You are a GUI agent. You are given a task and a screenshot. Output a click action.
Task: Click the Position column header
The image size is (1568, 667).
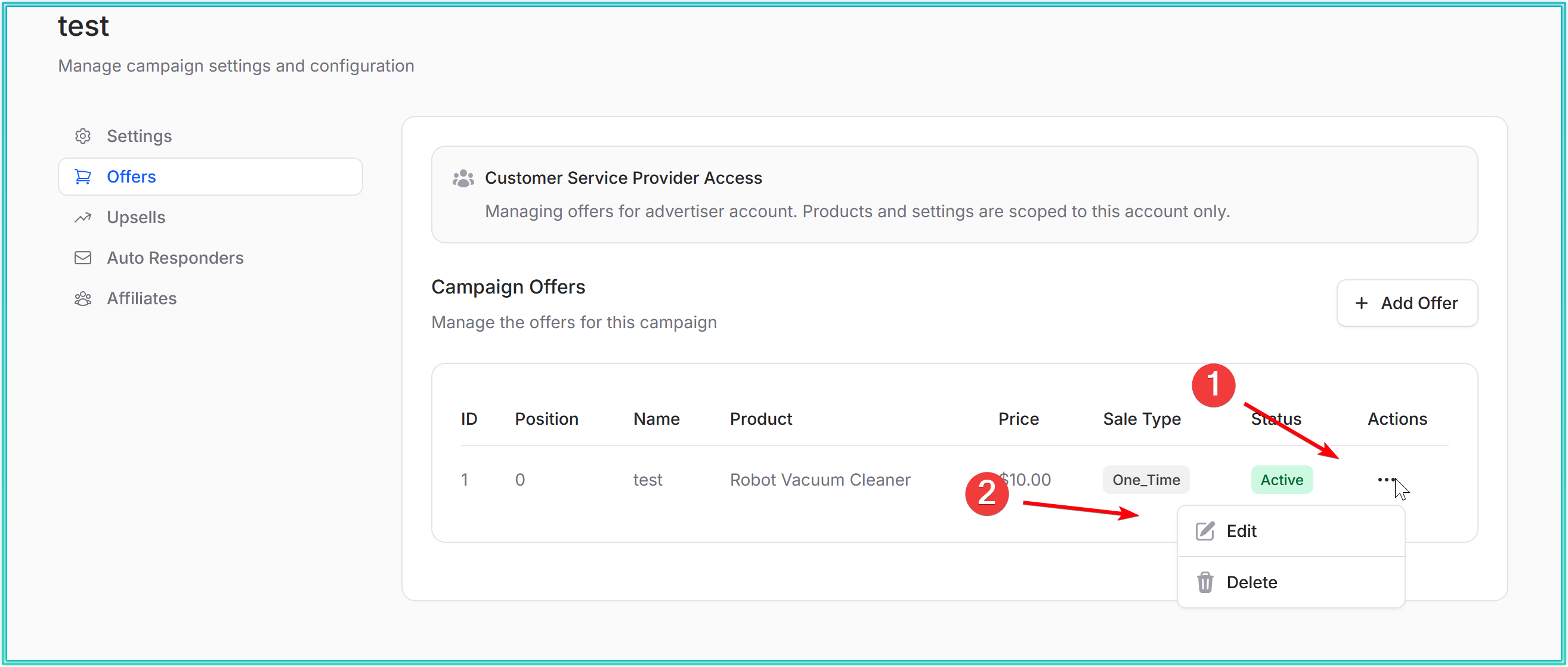(546, 419)
